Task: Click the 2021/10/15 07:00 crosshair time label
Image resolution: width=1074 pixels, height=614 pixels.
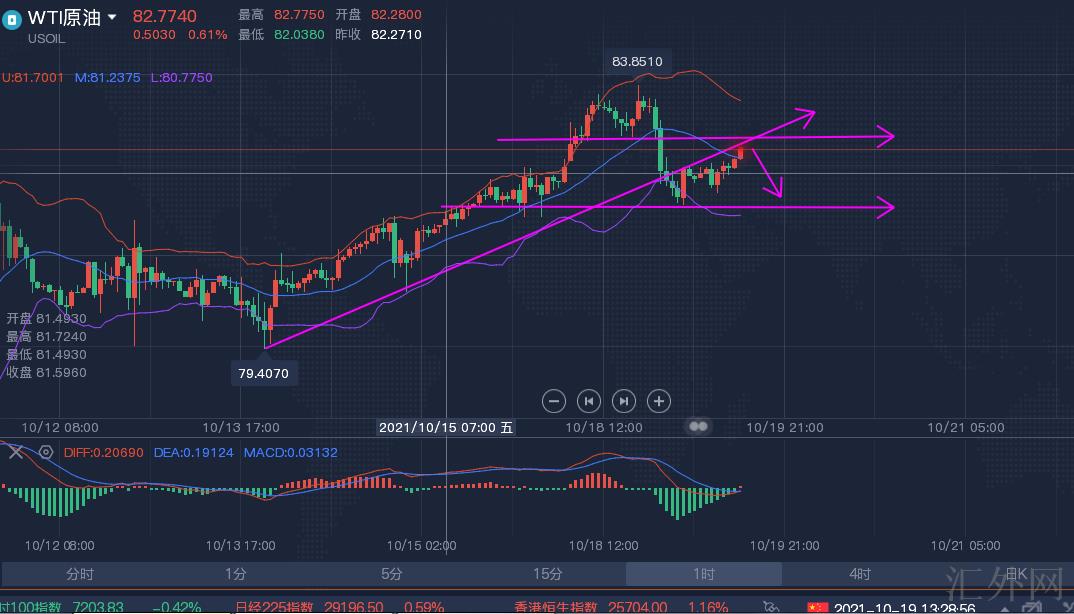Action: [x=446, y=427]
